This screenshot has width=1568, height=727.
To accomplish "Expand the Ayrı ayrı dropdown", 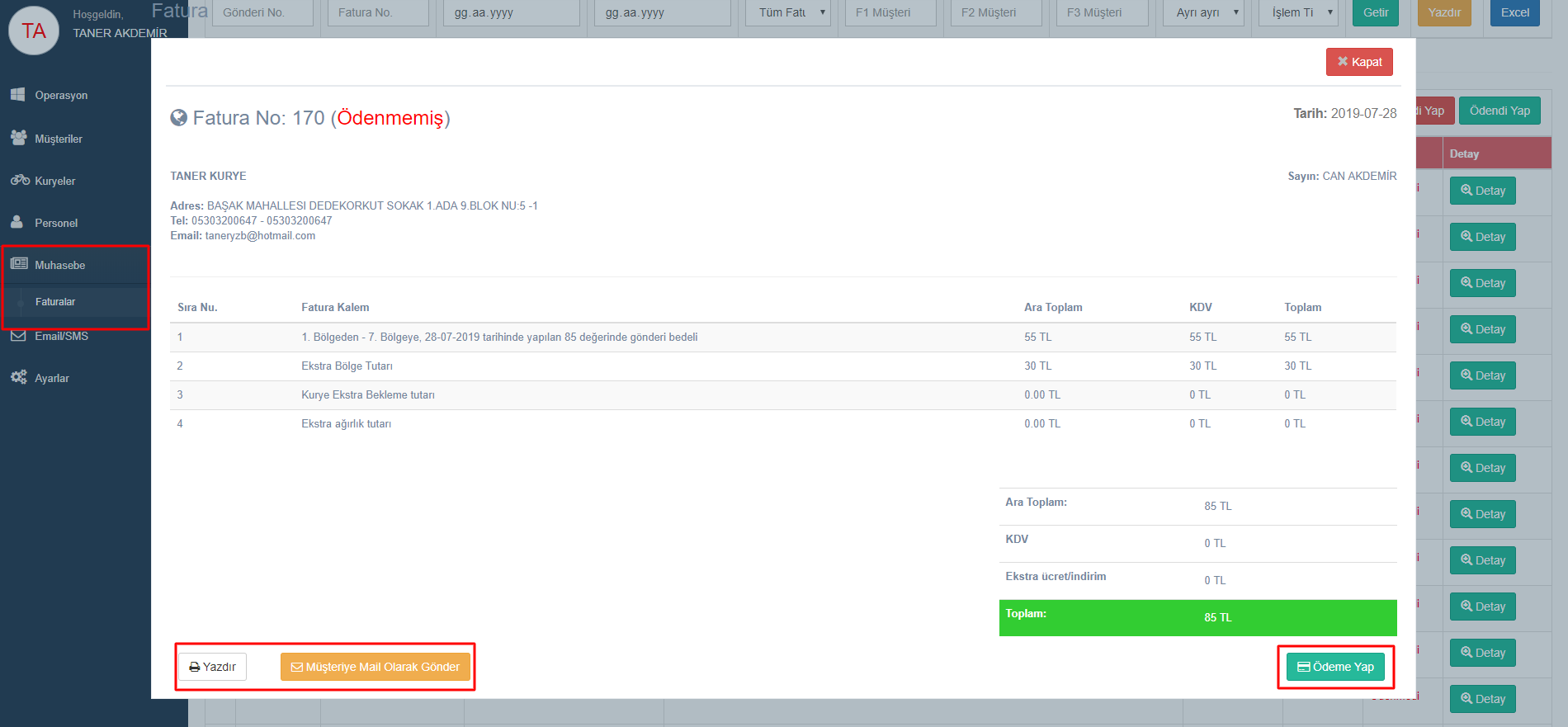I will 1203,12.
